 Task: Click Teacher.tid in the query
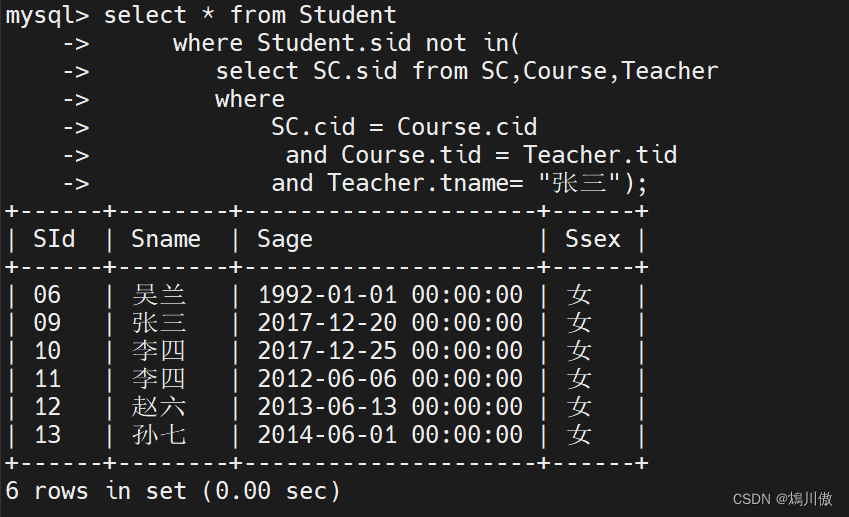pos(600,155)
